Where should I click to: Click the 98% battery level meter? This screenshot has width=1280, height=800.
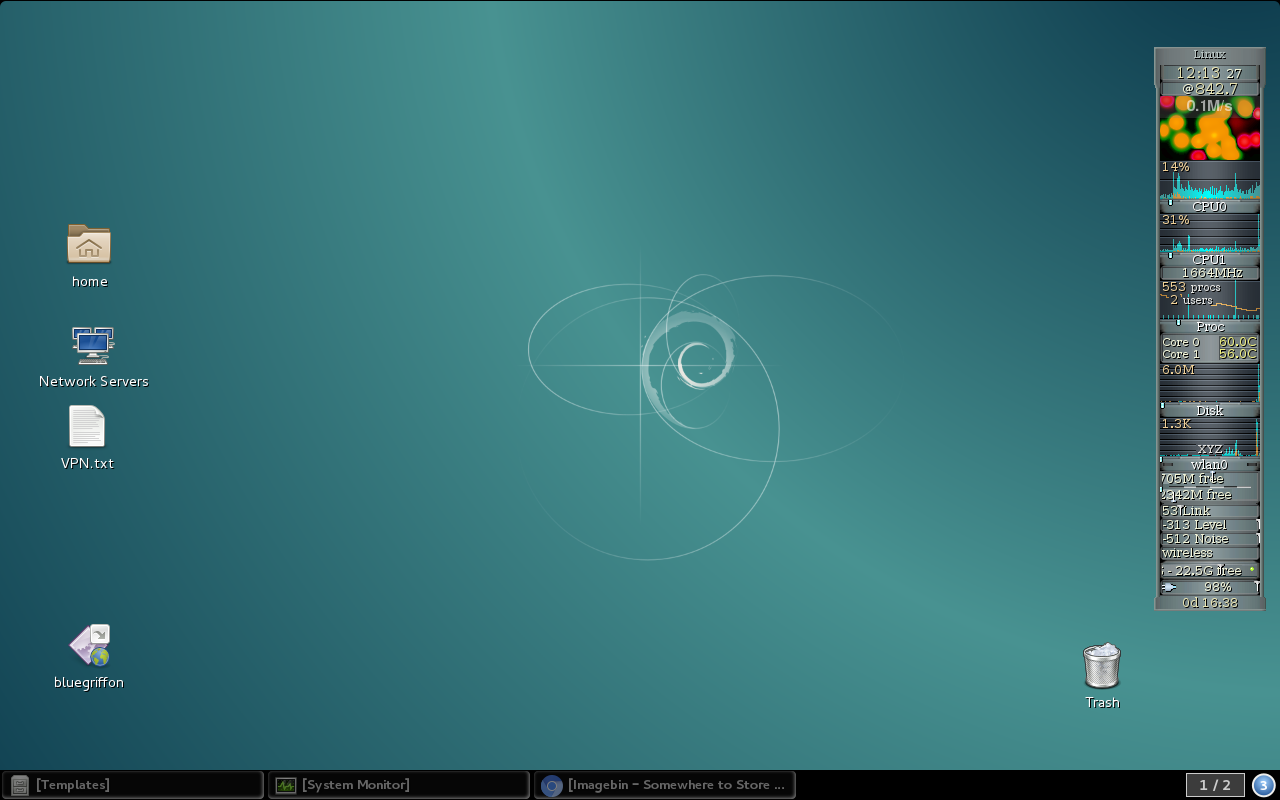pyautogui.click(x=1209, y=587)
